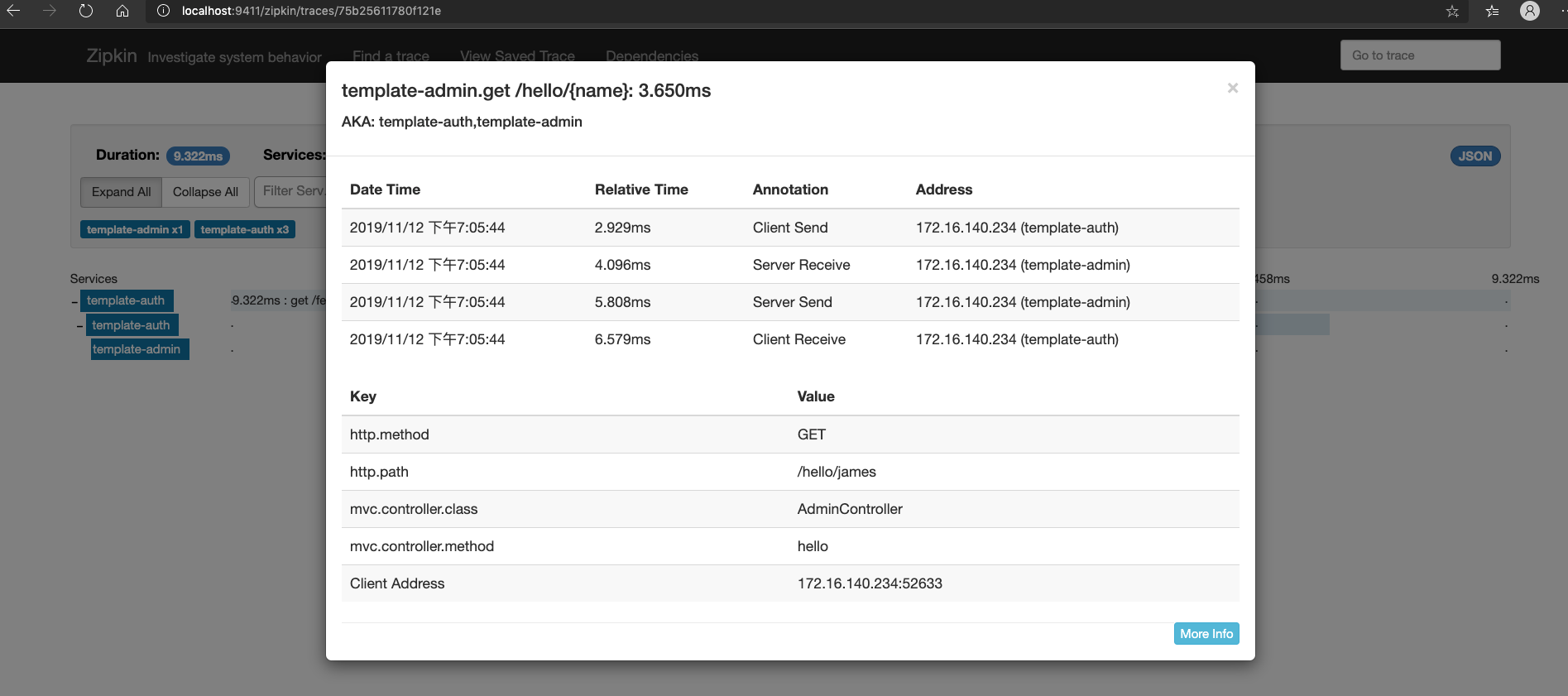Click the GET value
The image size is (1568, 696).
tap(812, 434)
